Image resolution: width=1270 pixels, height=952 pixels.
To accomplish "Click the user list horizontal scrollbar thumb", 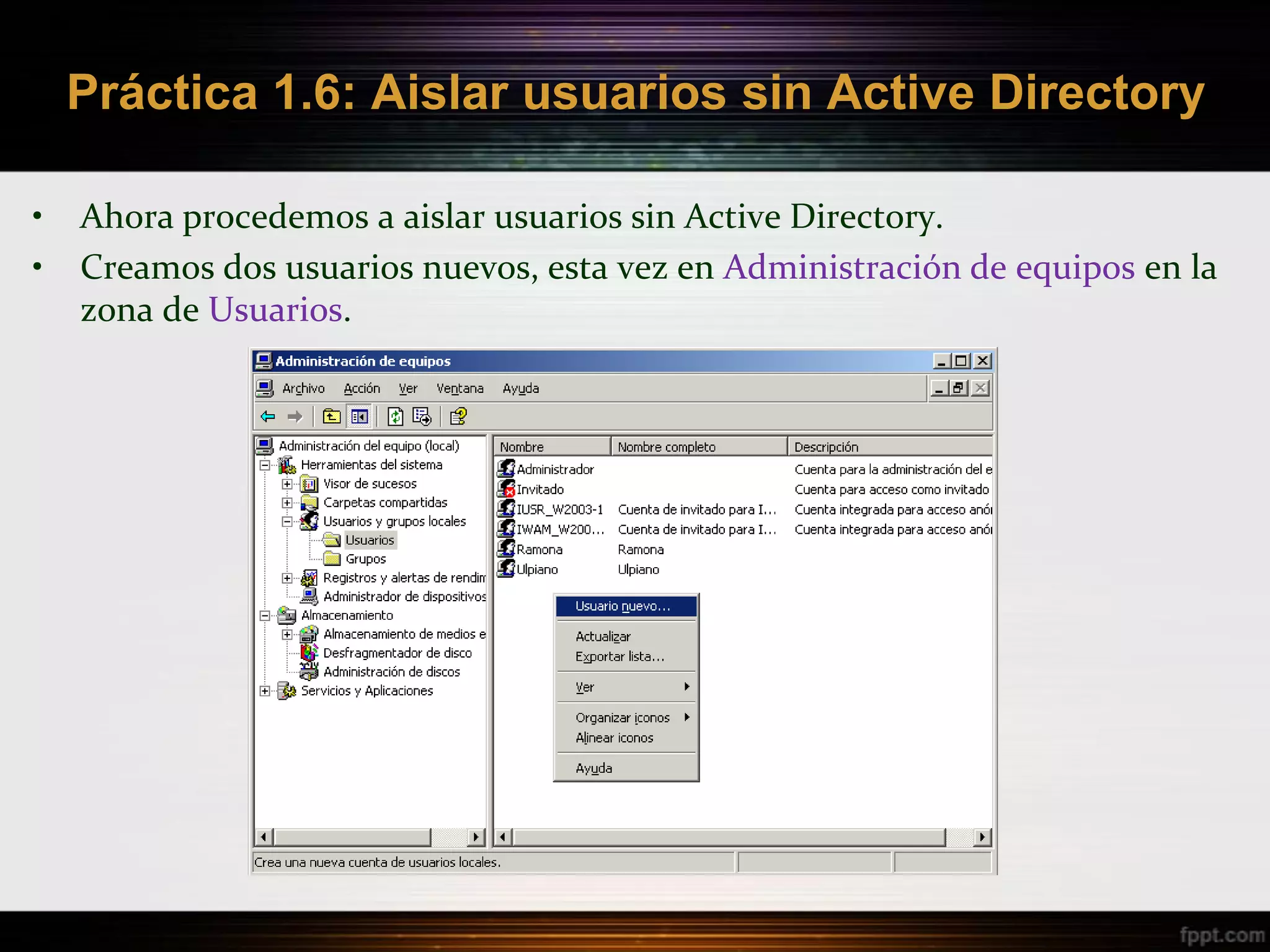I will point(729,837).
